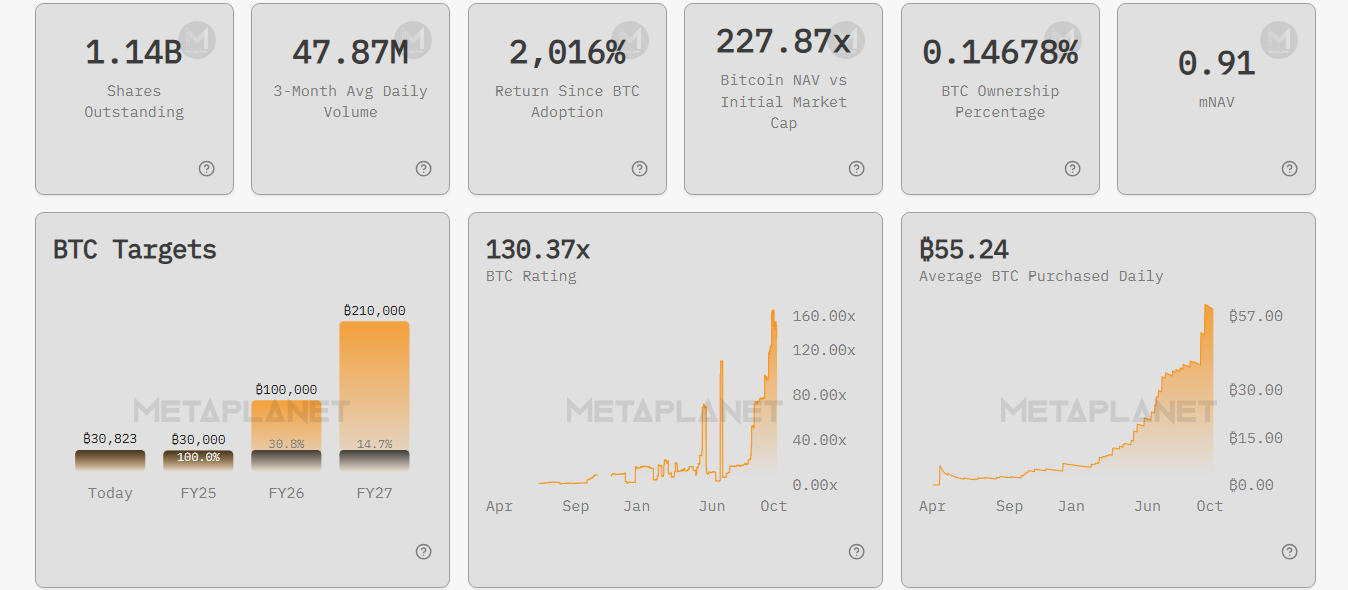This screenshot has height=590, width=1348.
Task: Show info for Average BTC Purchased Daily
Action: point(1290,552)
